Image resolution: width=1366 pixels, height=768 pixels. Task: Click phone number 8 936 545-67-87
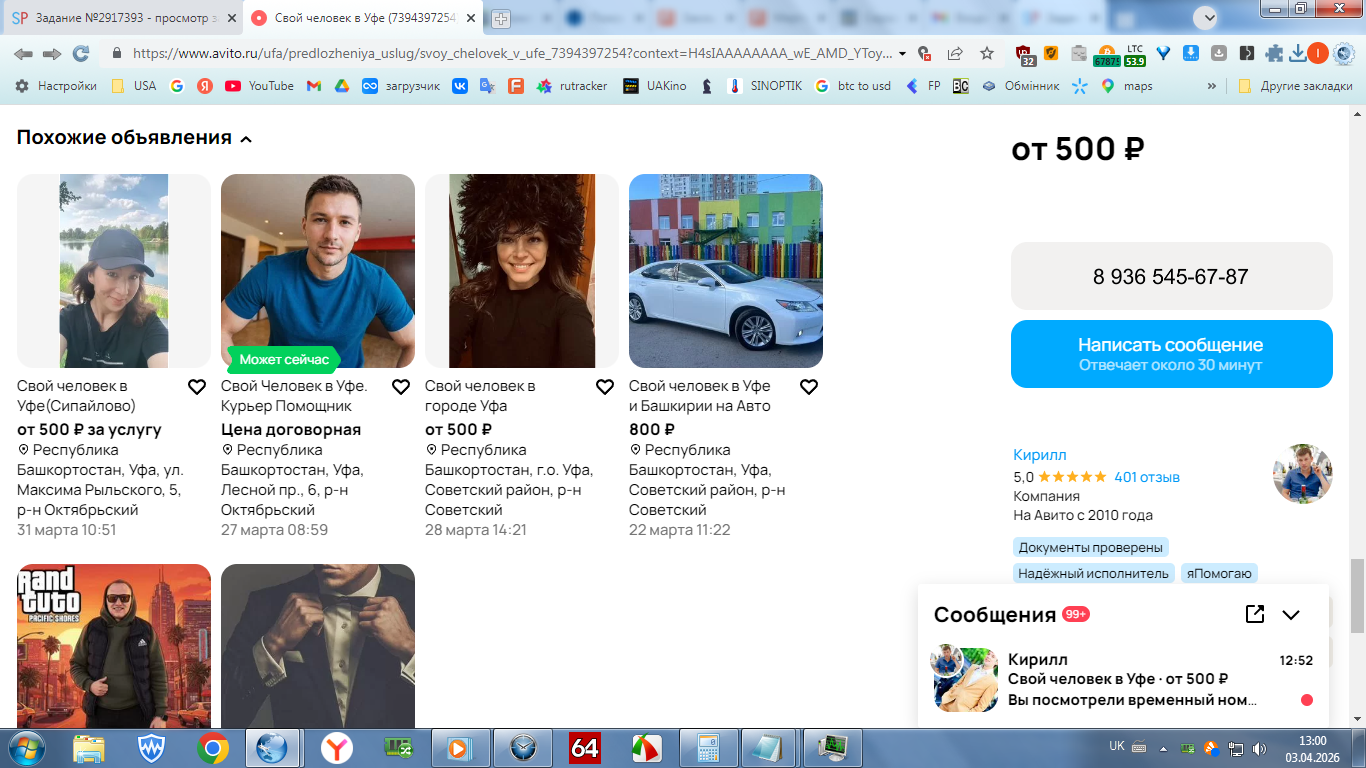(1171, 276)
